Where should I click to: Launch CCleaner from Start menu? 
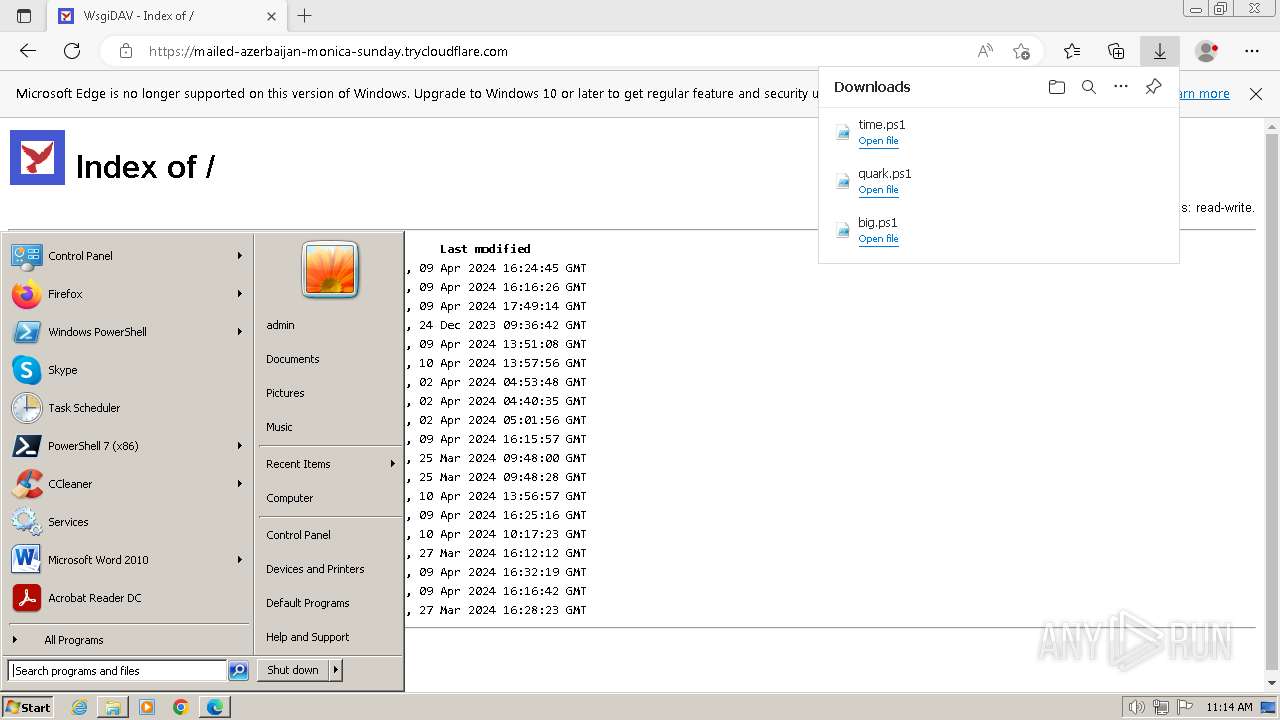(128, 484)
